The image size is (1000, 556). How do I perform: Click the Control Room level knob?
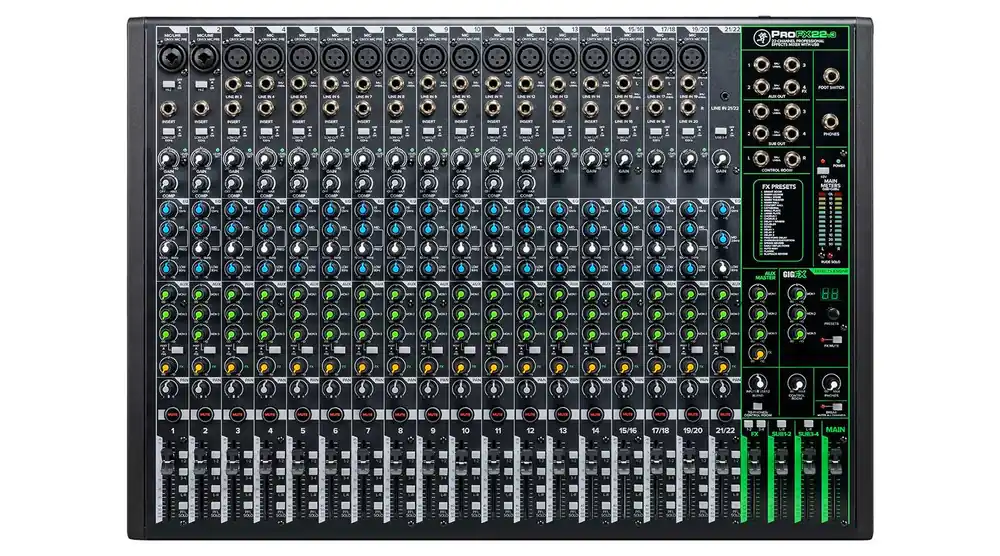point(796,383)
